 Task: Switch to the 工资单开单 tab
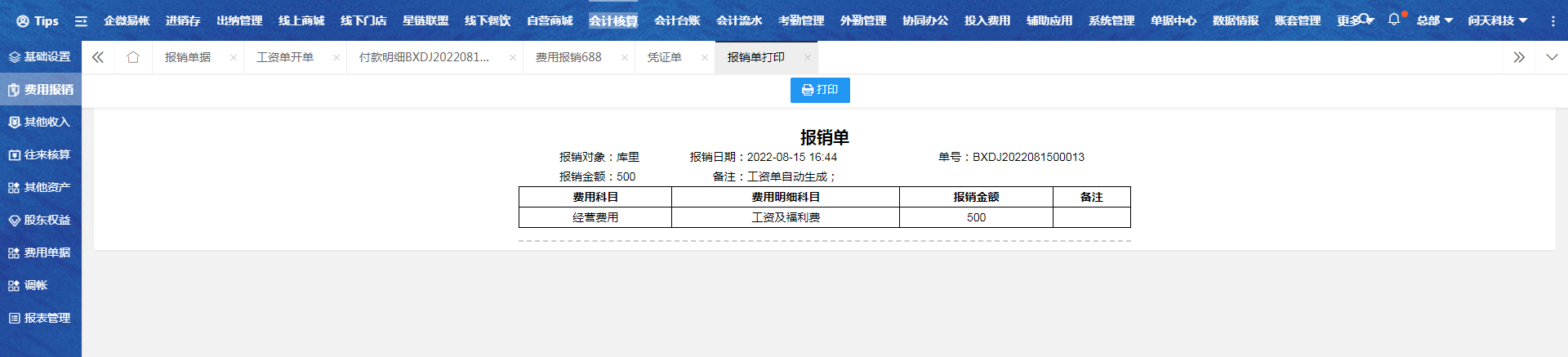tap(285, 57)
